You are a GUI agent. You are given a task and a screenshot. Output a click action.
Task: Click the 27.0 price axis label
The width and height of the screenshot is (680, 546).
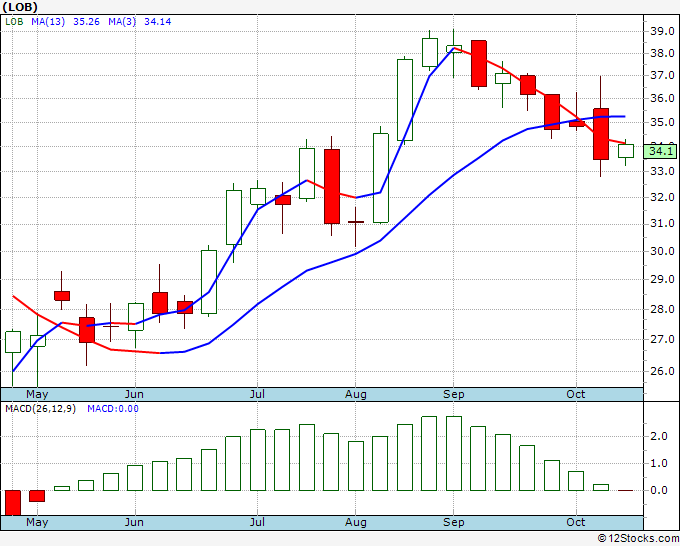click(662, 339)
